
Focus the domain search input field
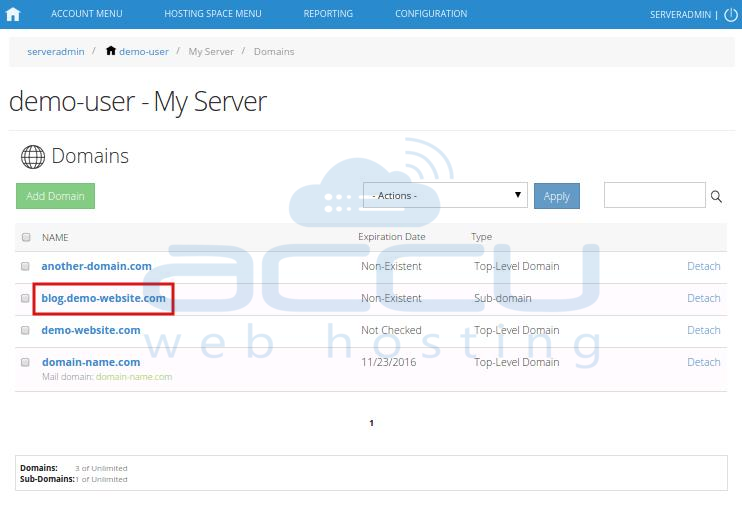[654, 195]
